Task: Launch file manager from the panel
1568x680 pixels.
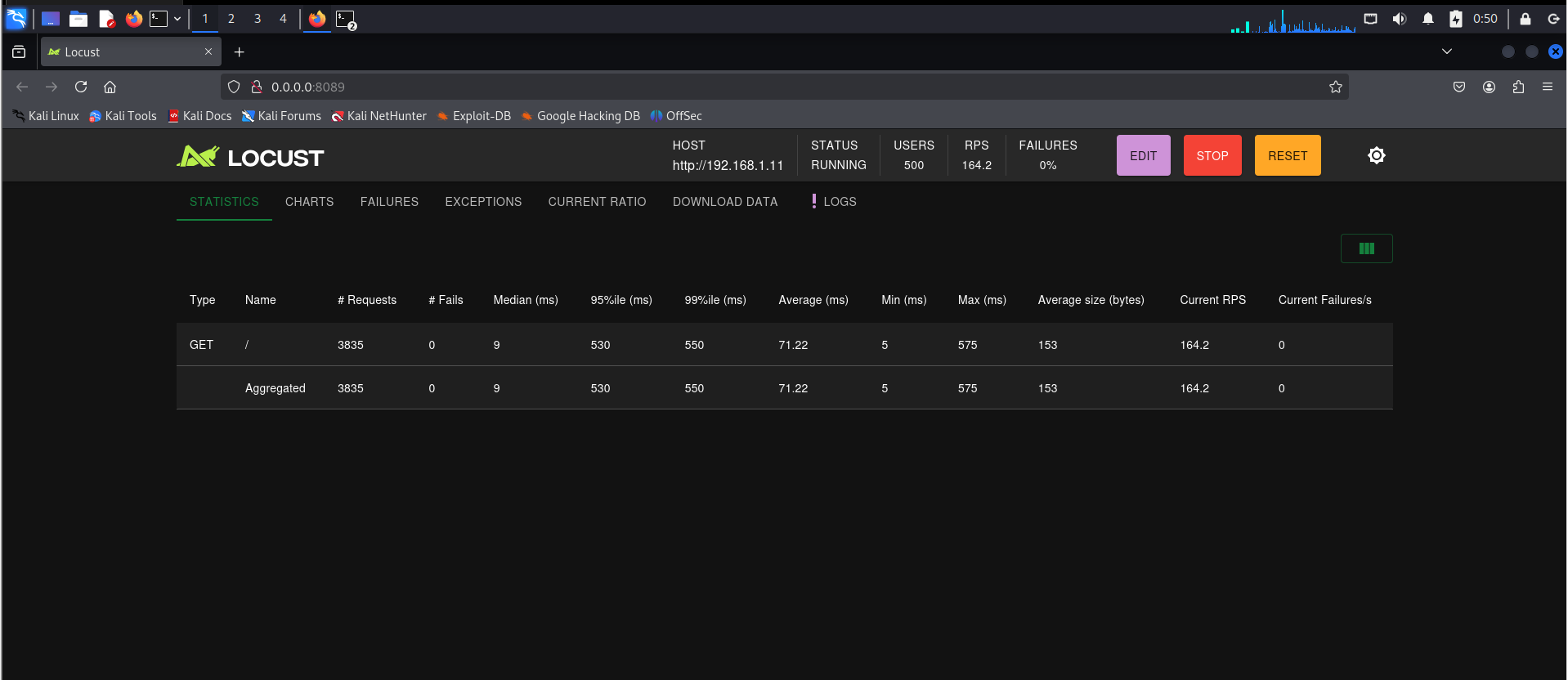Action: (x=78, y=19)
